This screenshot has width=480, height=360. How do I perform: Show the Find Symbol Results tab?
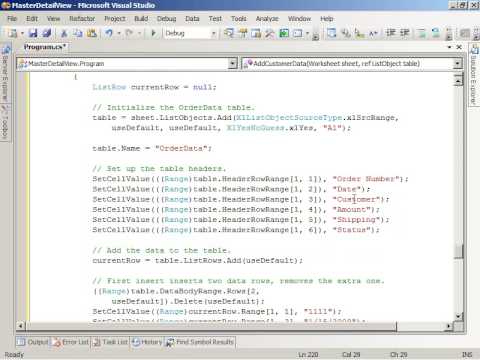[x=200, y=342]
